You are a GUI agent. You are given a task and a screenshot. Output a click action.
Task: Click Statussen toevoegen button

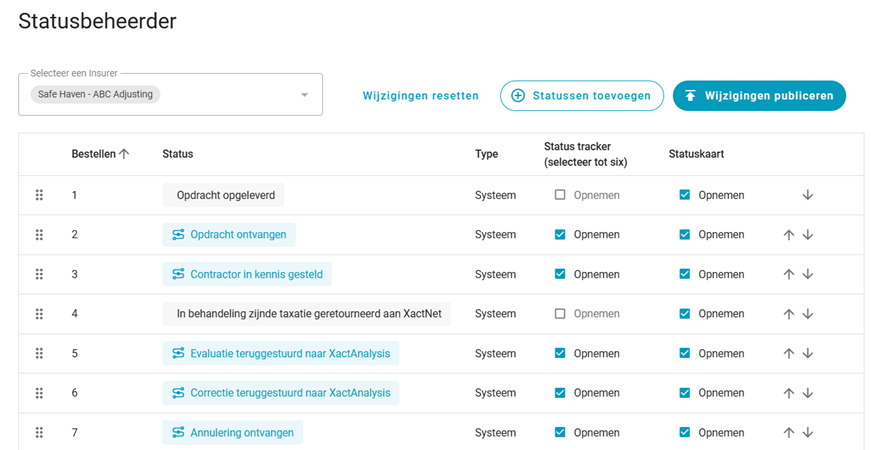pyautogui.click(x=582, y=96)
